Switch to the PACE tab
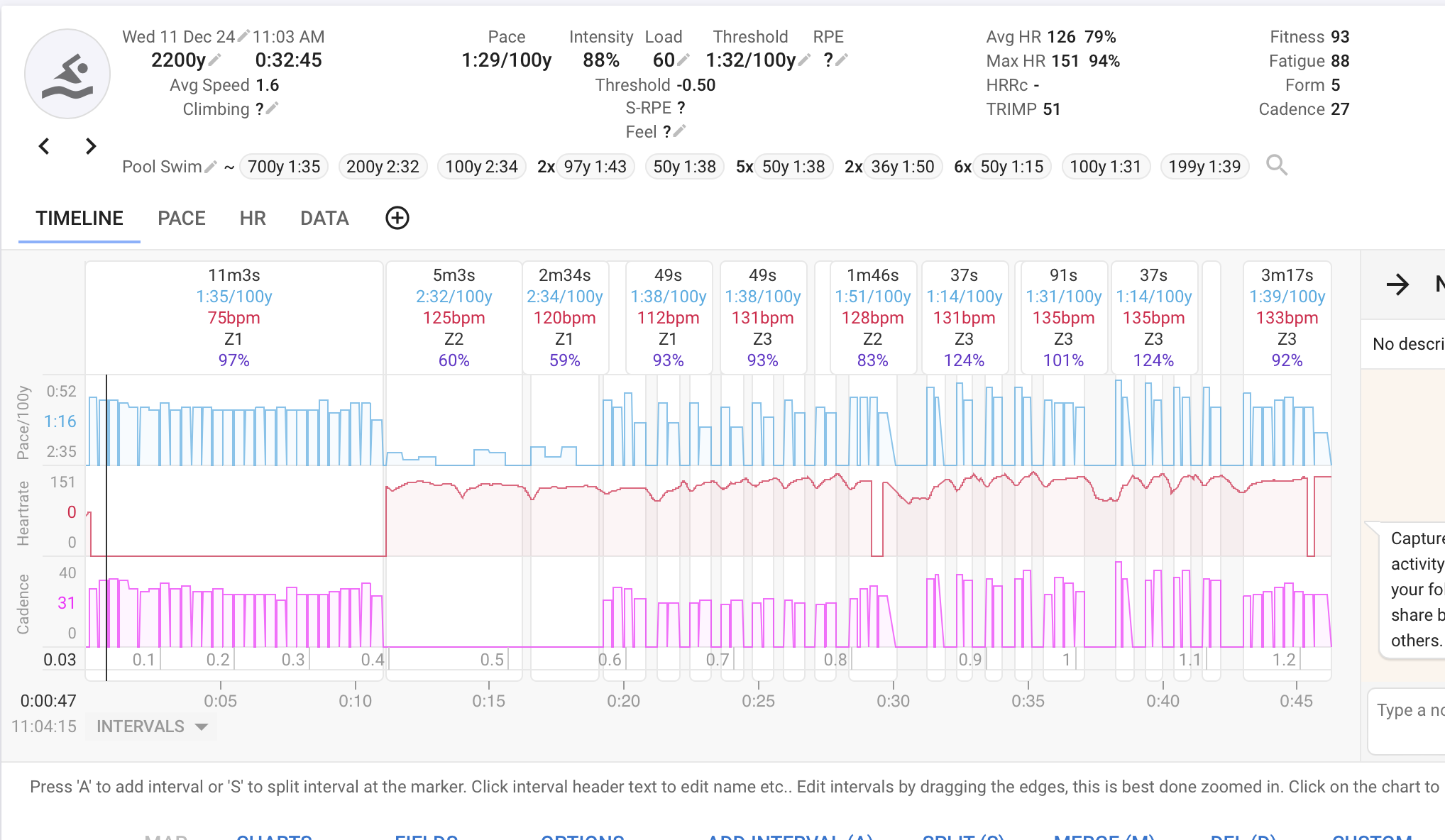Image resolution: width=1445 pixels, height=840 pixels. (182, 219)
